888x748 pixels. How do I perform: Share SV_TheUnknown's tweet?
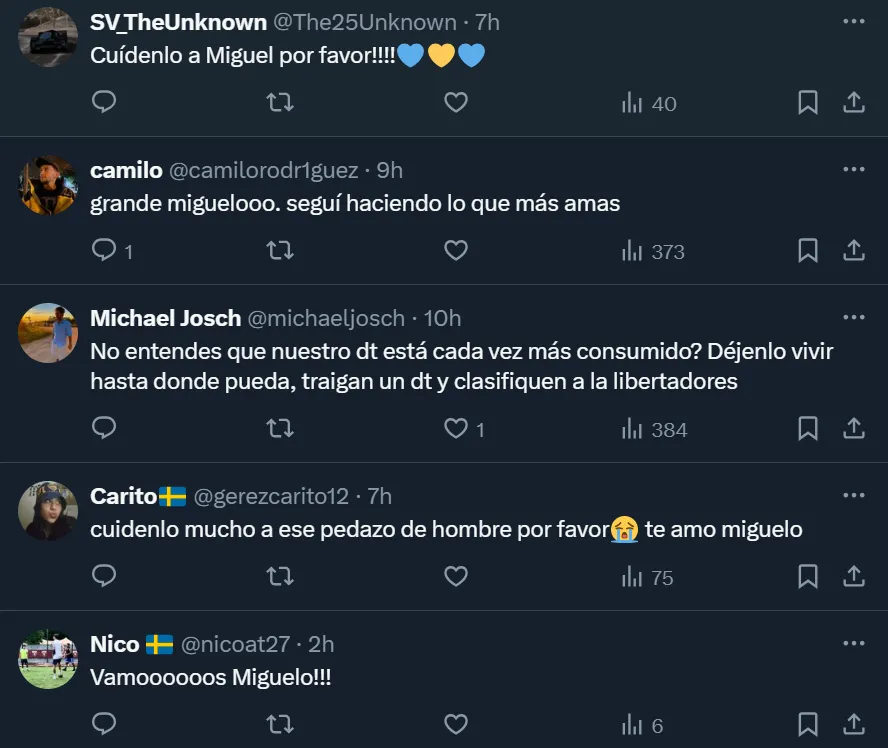853,102
